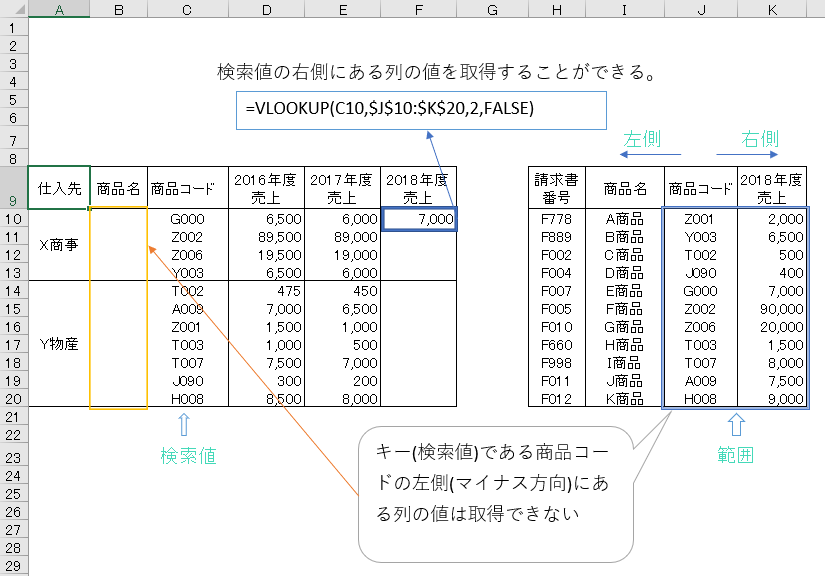825x576 pixels.
Task: Click the heading about 検索値の右側
Action: [437, 72]
